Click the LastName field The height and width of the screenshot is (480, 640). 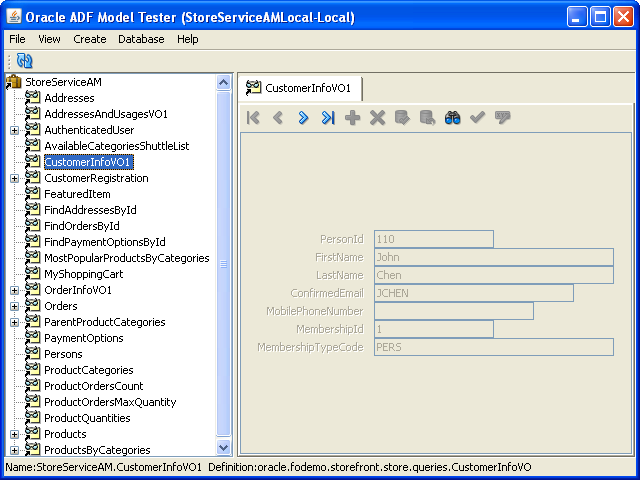click(x=494, y=275)
